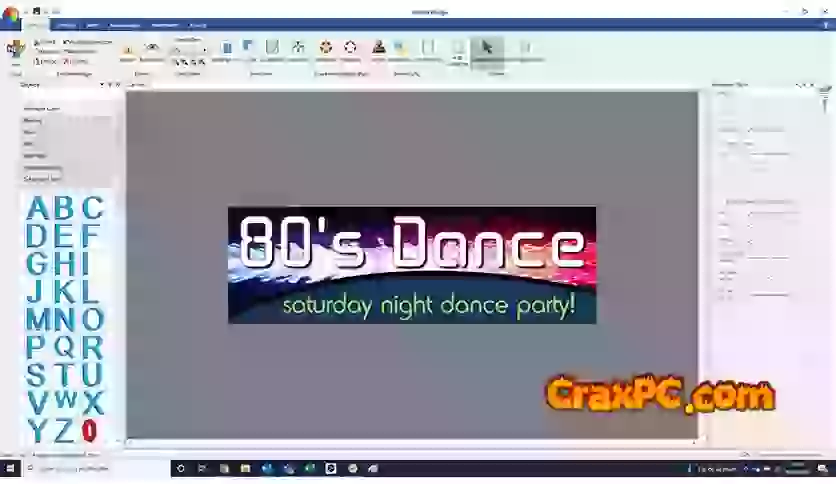
Task: Select the letter U thumbnail
Action: tap(92, 374)
